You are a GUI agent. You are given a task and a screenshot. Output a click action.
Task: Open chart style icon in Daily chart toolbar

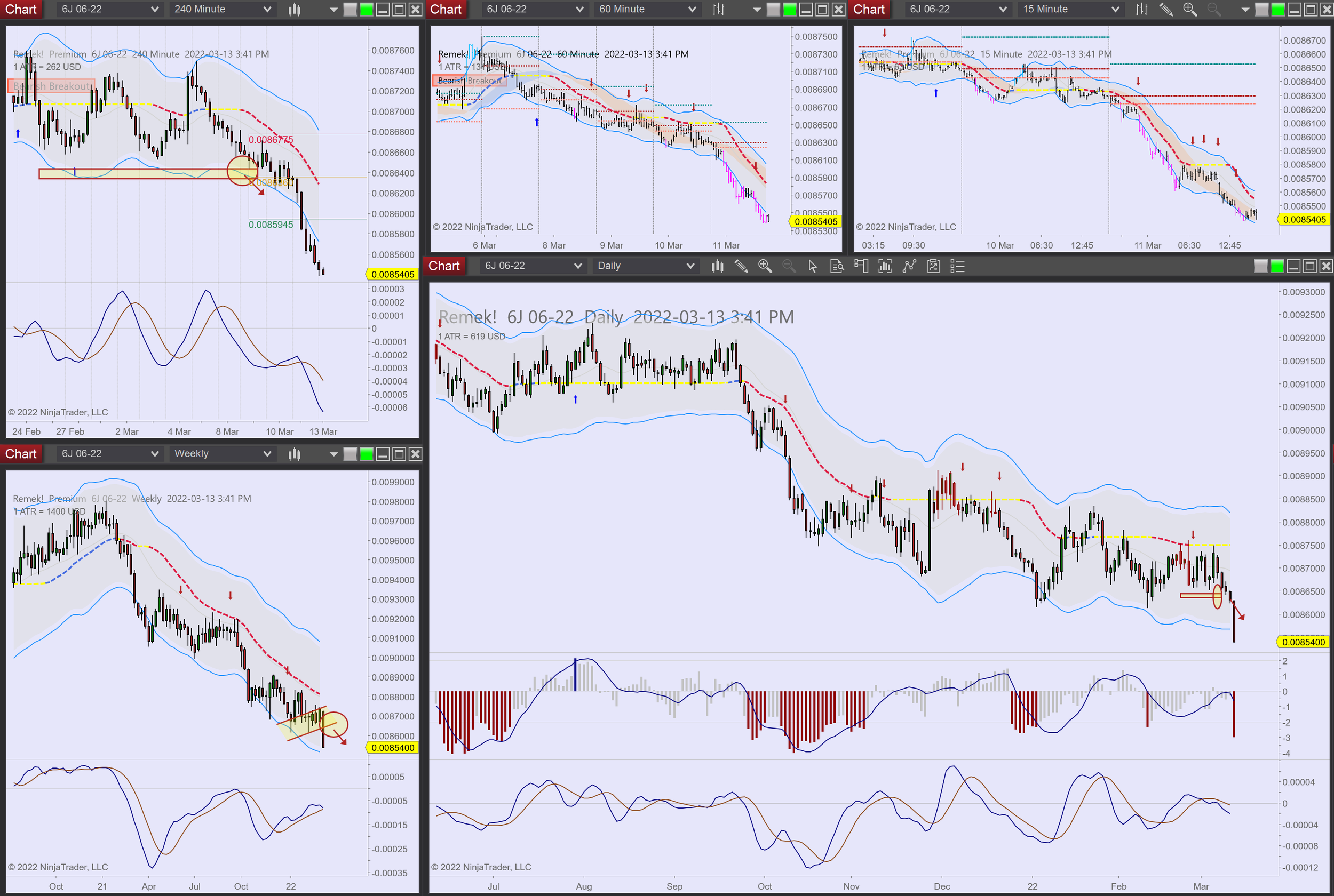pyautogui.click(x=717, y=266)
